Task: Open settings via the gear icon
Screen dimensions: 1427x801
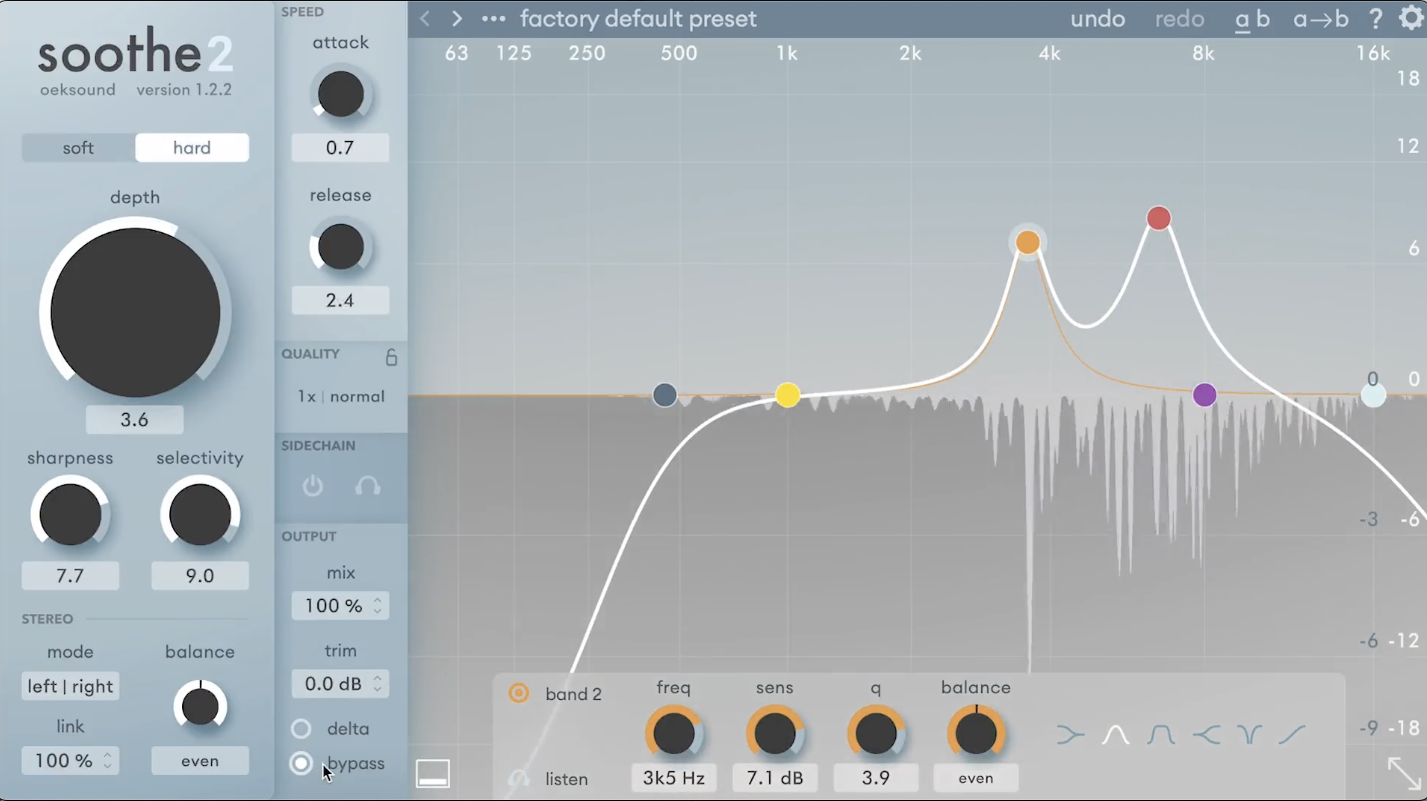Action: 1412,18
